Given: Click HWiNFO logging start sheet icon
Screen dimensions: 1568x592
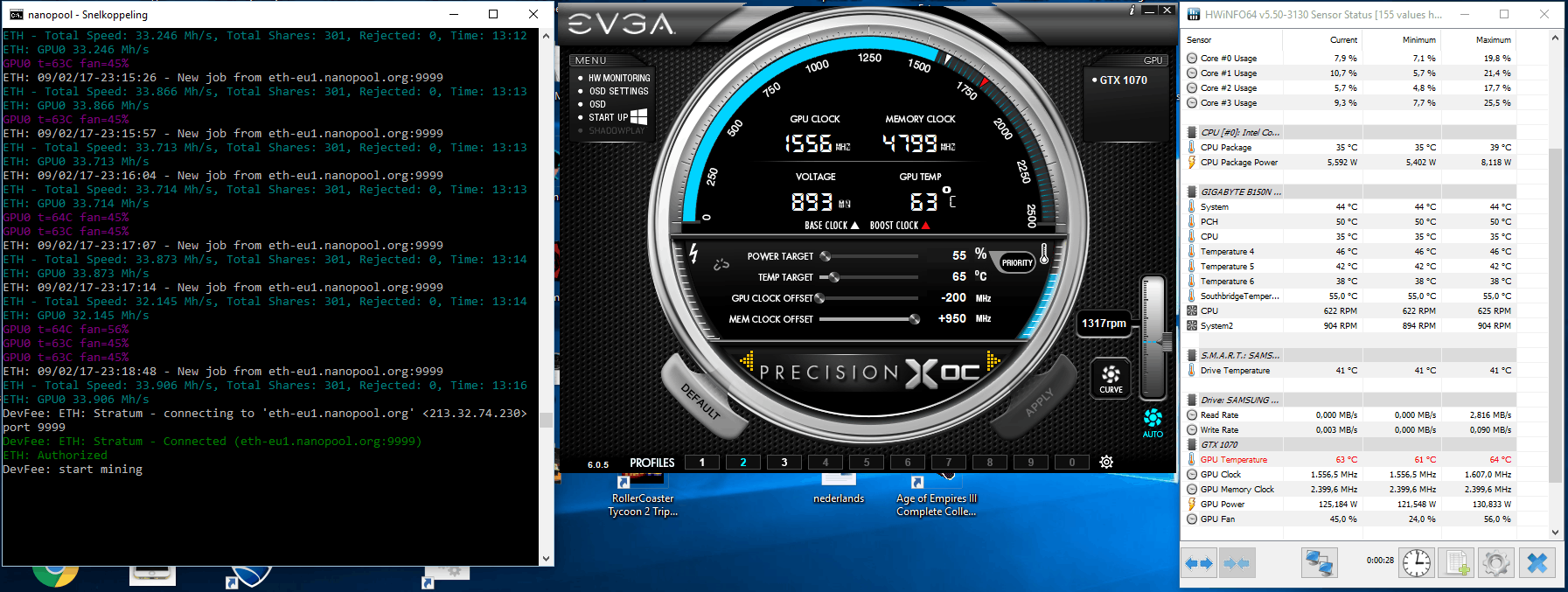Looking at the screenshot, I should 1457,563.
